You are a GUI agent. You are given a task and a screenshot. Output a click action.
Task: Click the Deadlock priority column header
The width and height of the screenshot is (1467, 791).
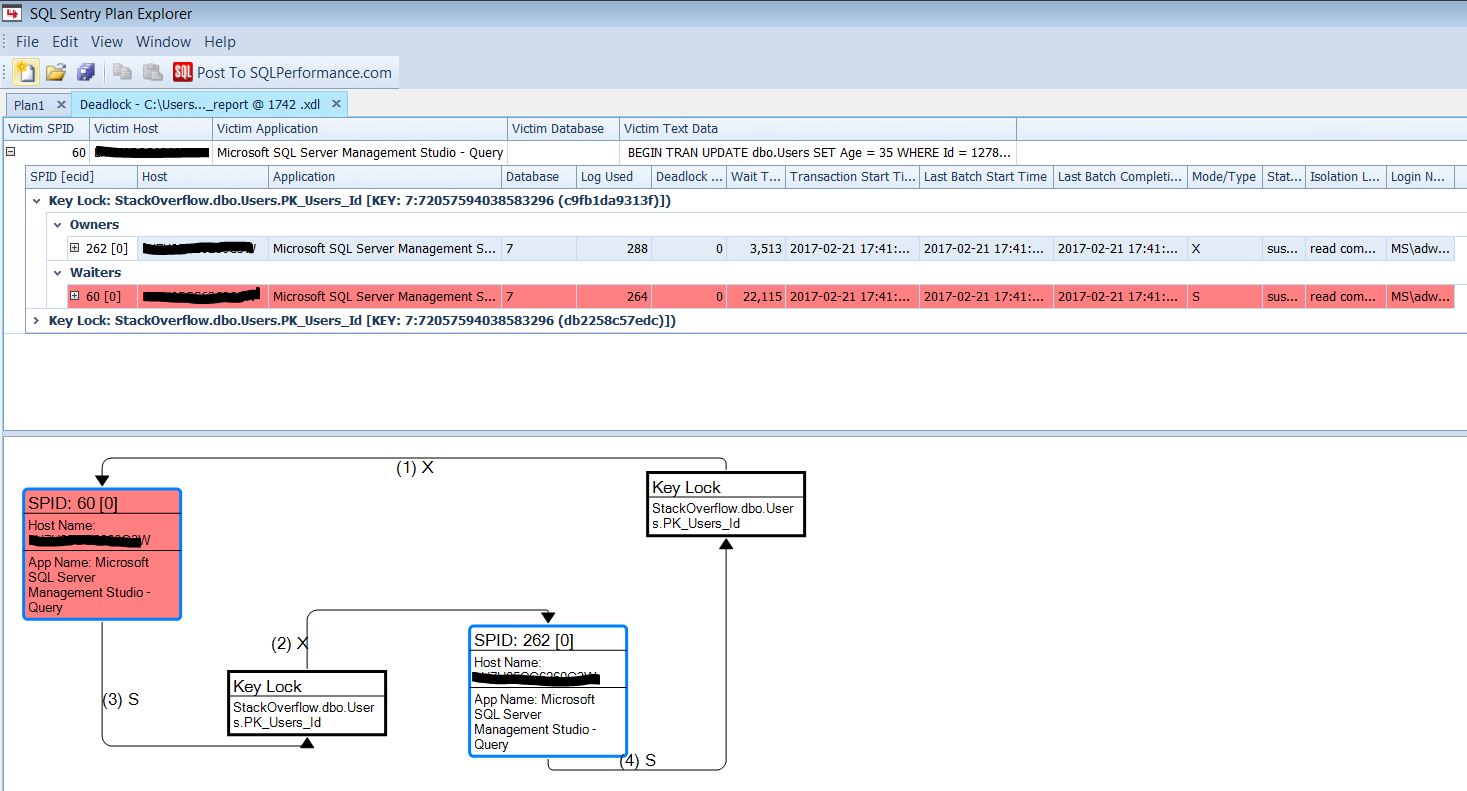[x=689, y=177]
